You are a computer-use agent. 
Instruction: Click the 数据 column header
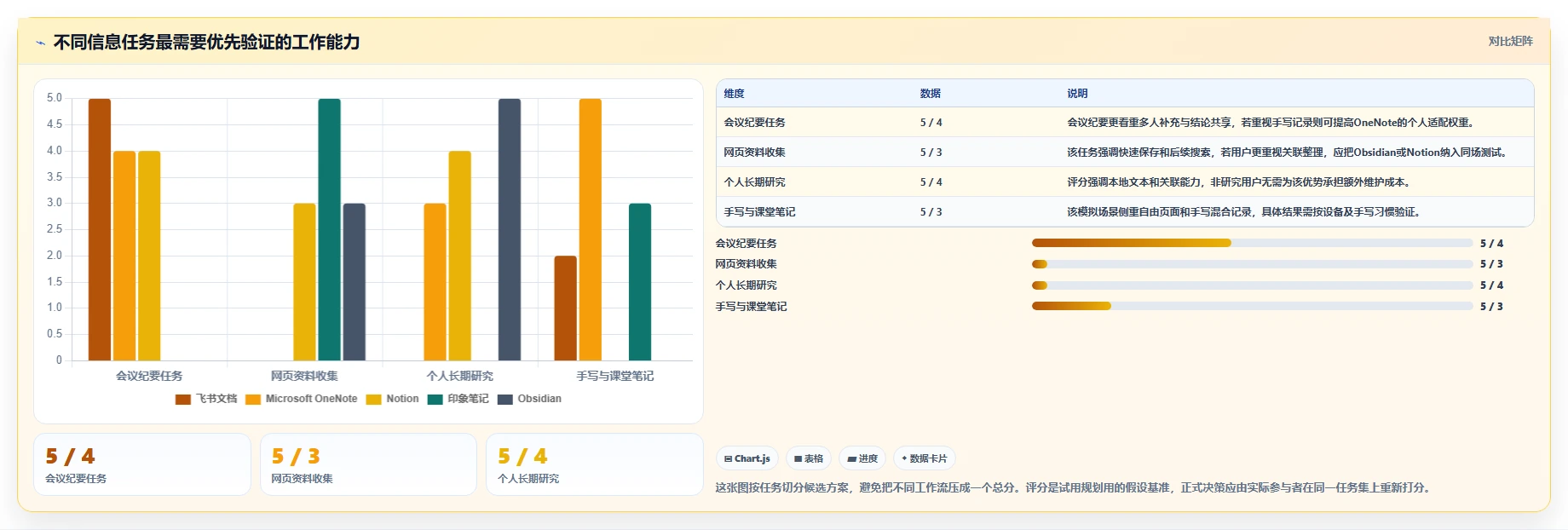(x=931, y=94)
